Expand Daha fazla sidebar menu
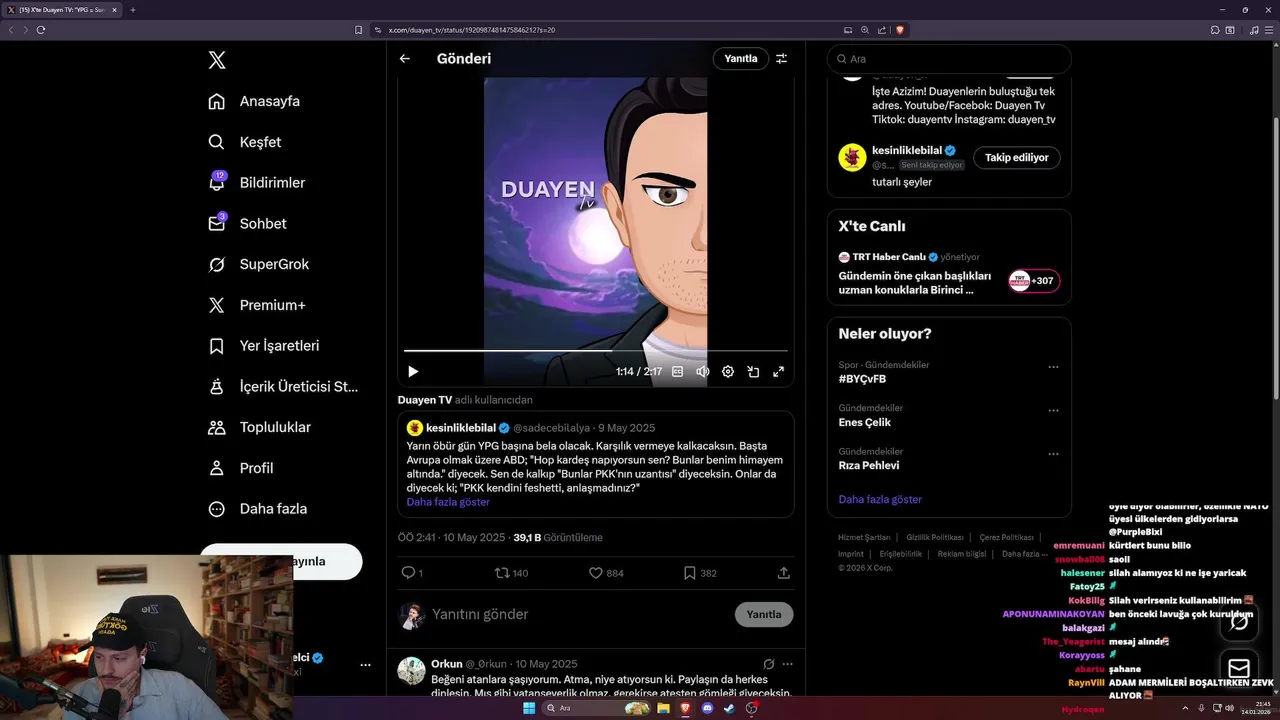Screen dimensions: 1280x720 tap(257, 509)
